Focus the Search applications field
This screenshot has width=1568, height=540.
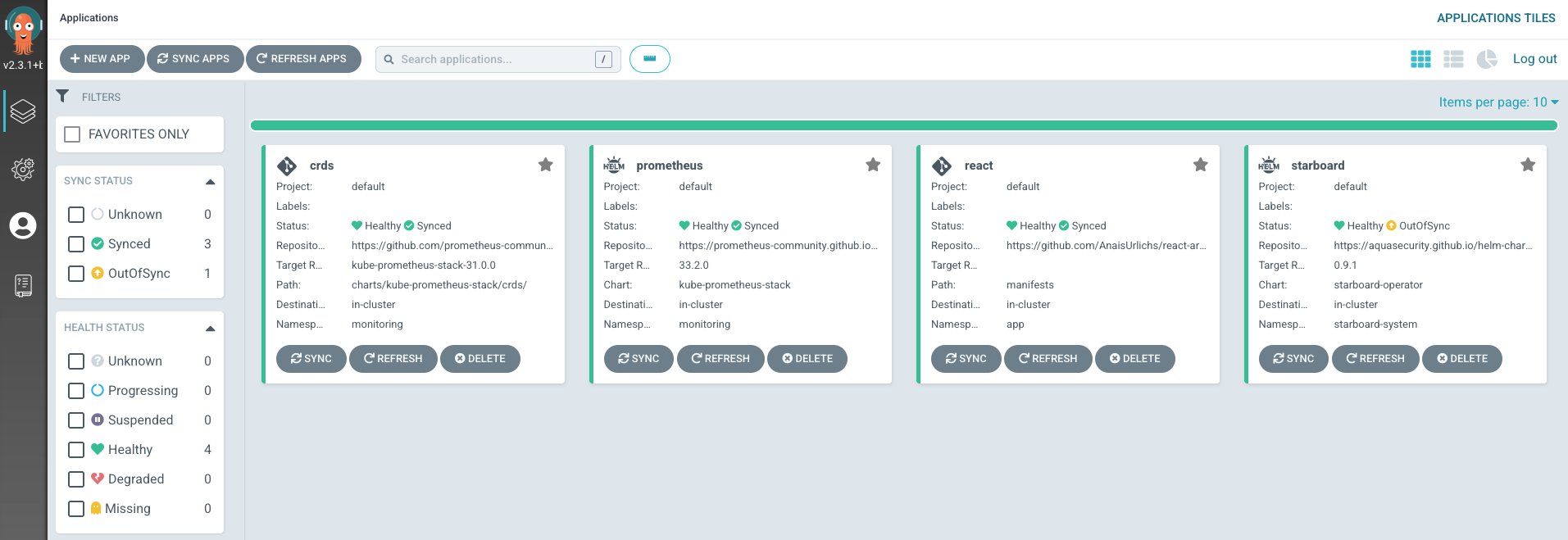498,59
